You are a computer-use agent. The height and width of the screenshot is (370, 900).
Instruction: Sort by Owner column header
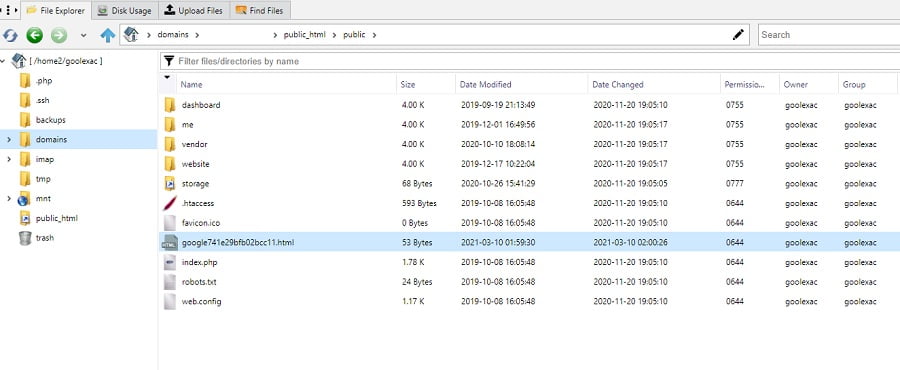point(809,84)
